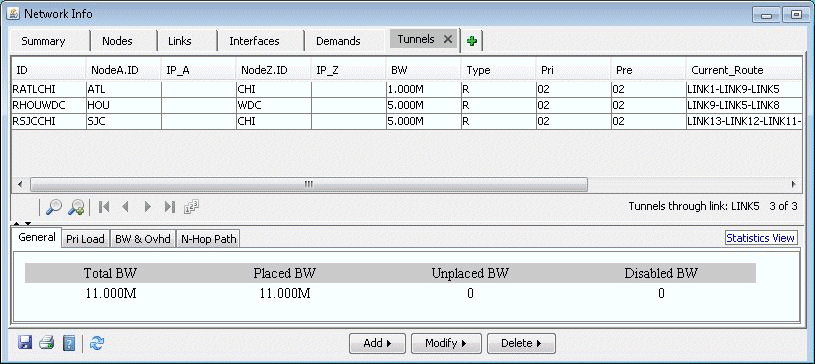The image size is (815, 364).
Task: Click route LINK1-LINK9-LINK5 cell
Action: [x=744, y=89]
